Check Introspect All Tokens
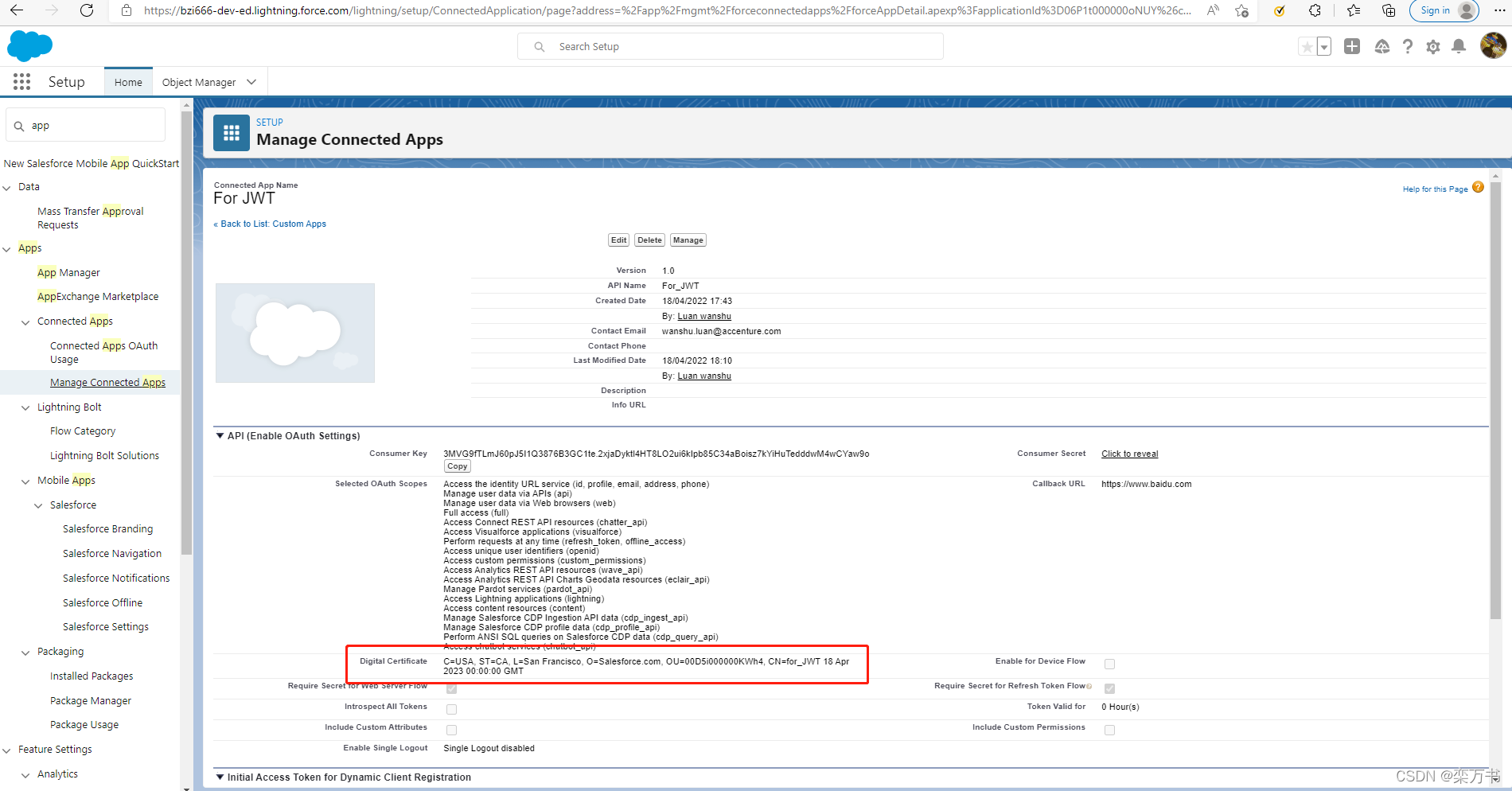The height and width of the screenshot is (791, 1512). pos(451,708)
